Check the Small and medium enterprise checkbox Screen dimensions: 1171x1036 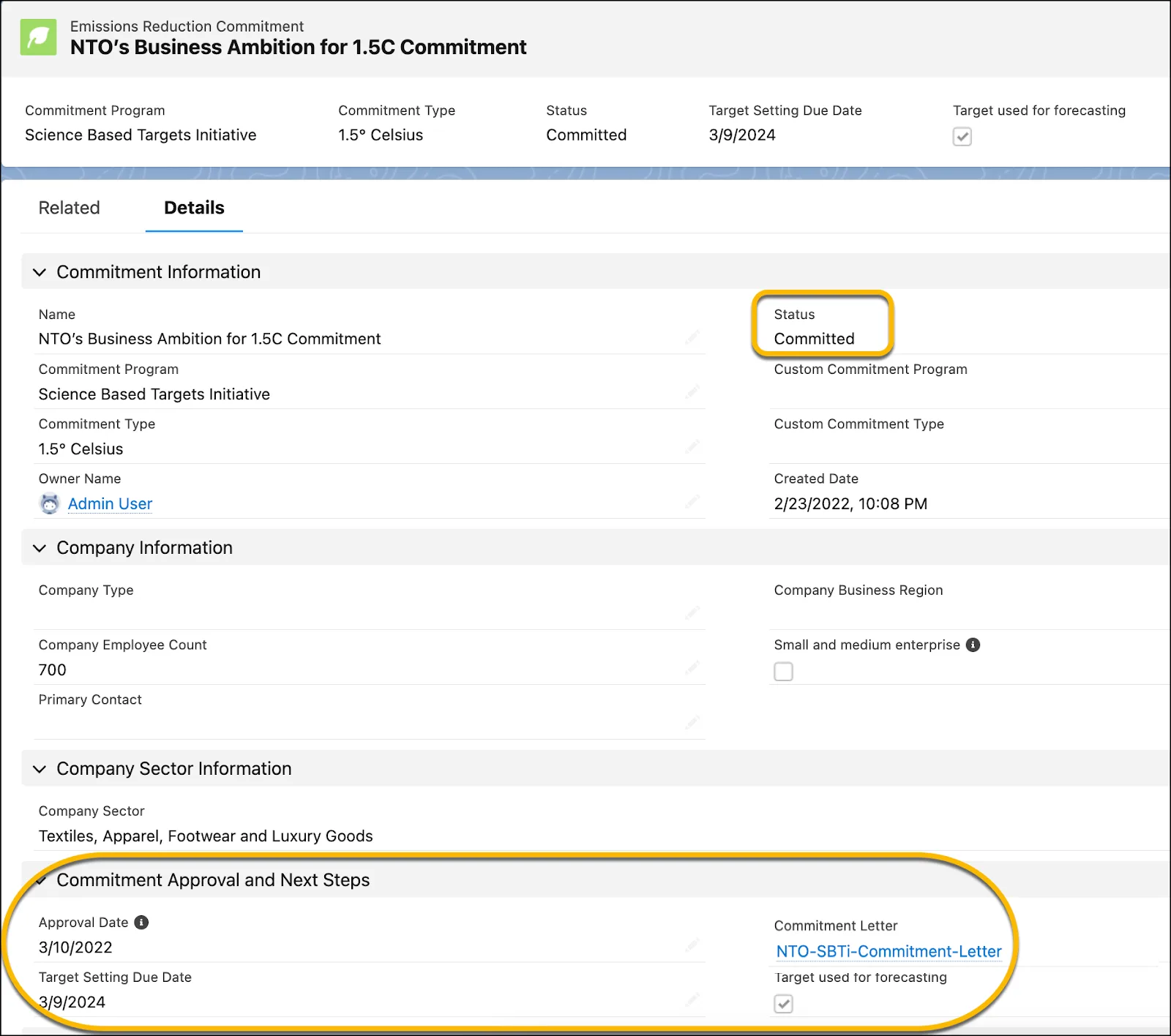784,672
